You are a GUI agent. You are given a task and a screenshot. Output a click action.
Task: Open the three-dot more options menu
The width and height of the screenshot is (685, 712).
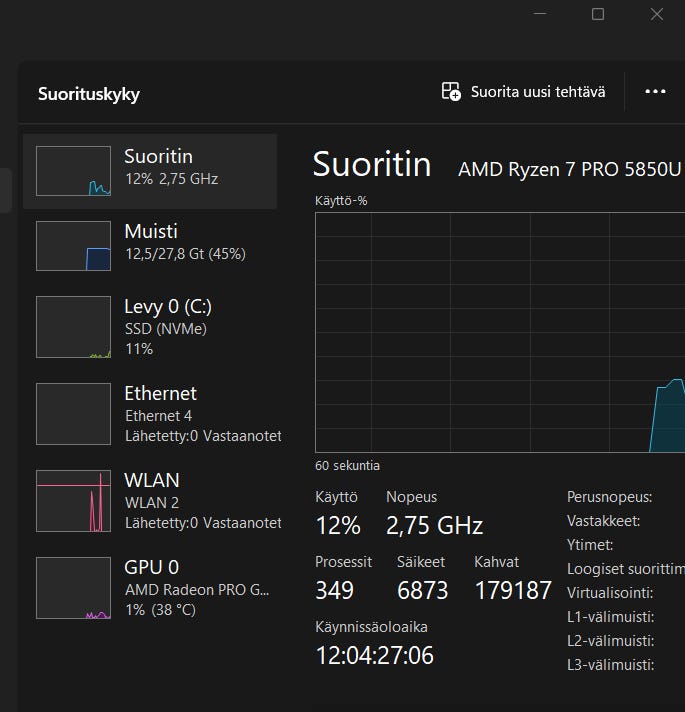(x=655, y=92)
